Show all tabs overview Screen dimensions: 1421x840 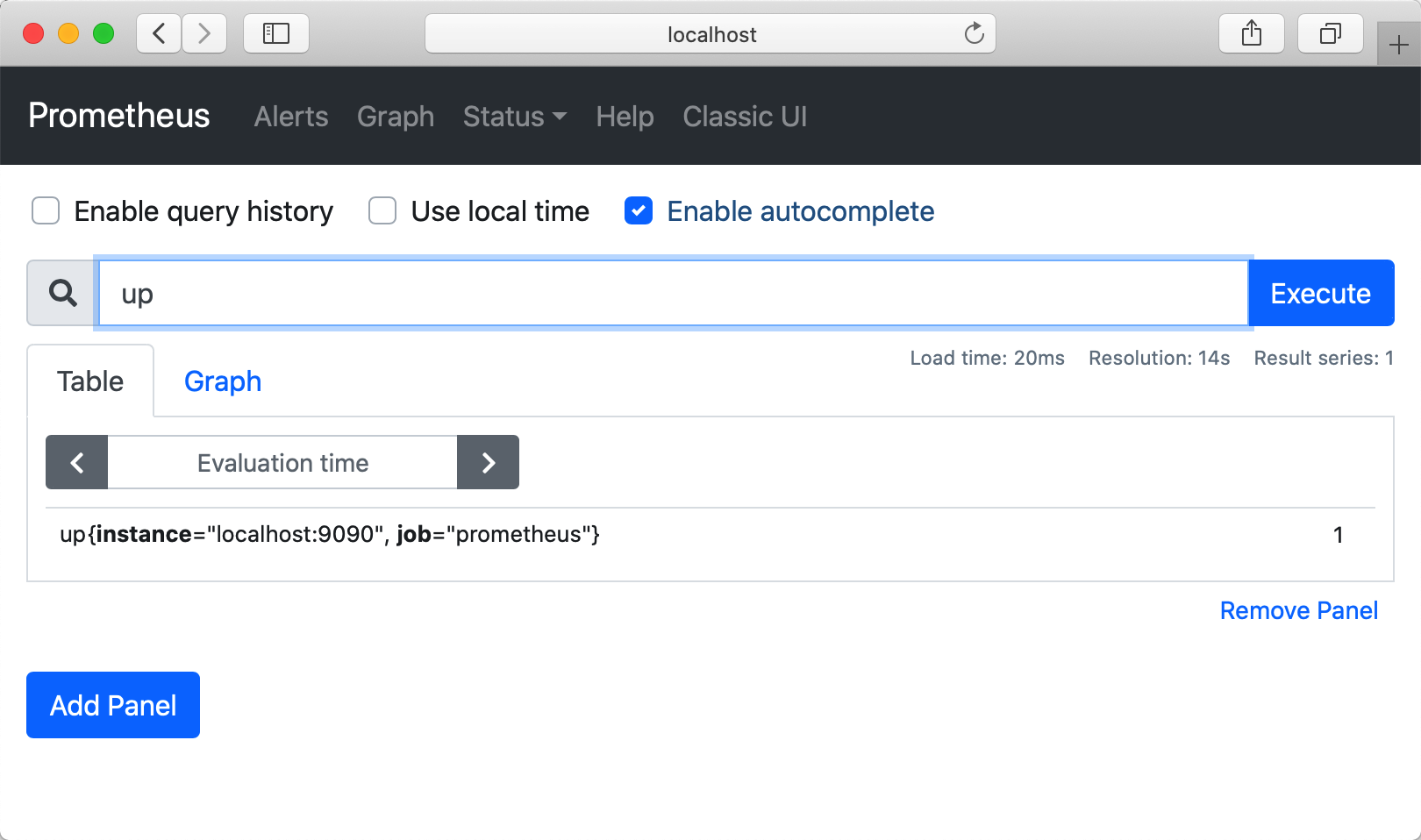click(1331, 33)
